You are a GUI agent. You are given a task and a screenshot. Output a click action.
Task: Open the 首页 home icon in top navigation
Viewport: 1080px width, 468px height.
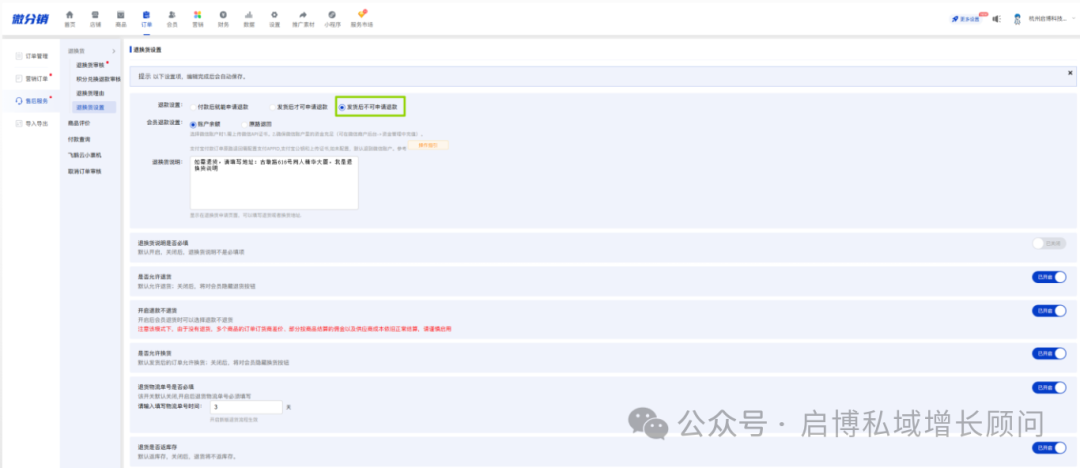[x=69, y=17]
